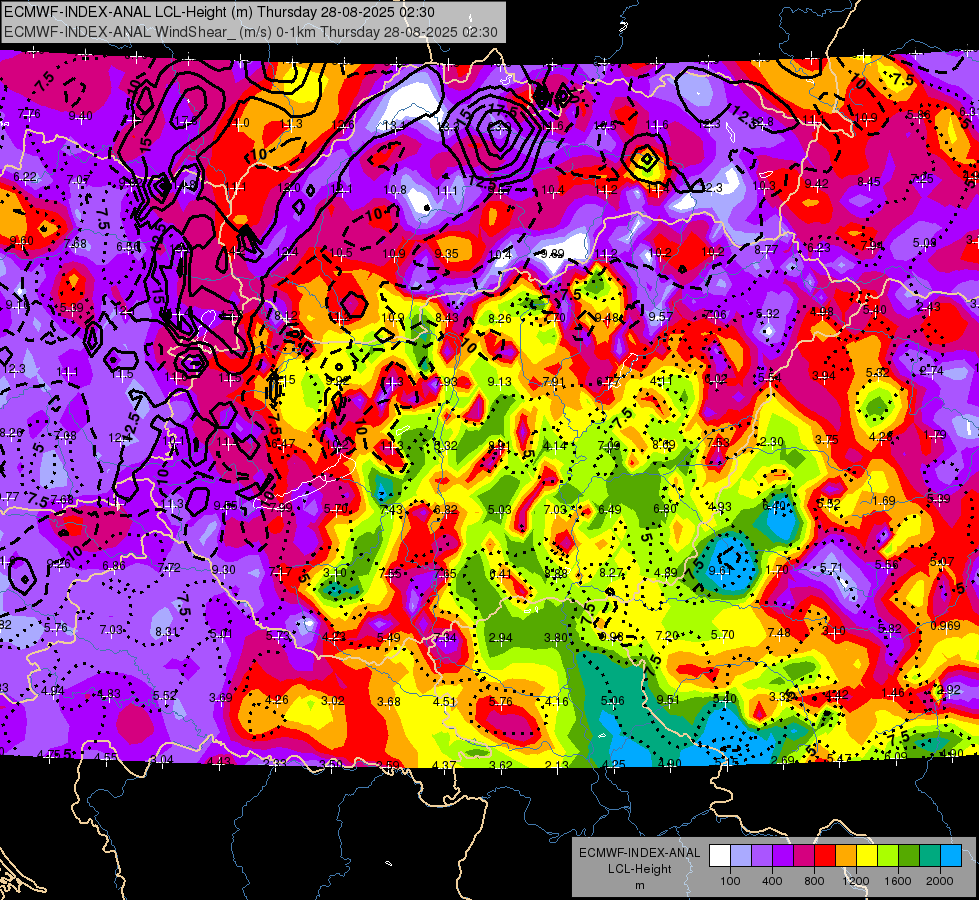Click the legend ECMWF-INDEX-ANAL label
This screenshot has width=979, height=900.
tap(639, 853)
